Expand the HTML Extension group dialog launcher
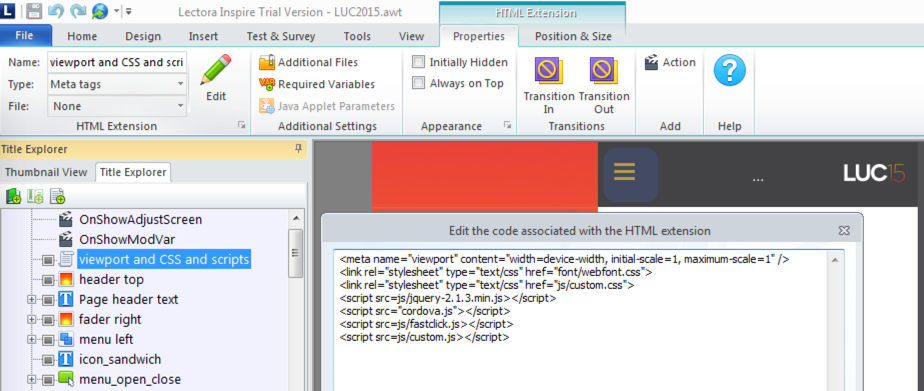The width and height of the screenshot is (924, 391). pos(241,125)
